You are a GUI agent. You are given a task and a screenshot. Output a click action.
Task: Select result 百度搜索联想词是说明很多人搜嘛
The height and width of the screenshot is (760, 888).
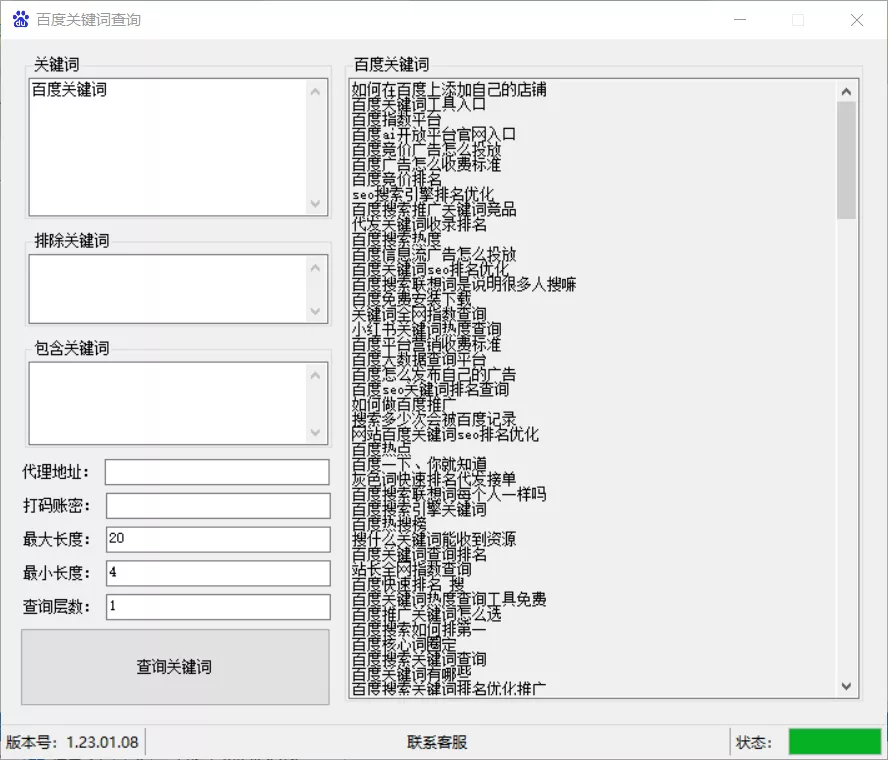(x=464, y=284)
